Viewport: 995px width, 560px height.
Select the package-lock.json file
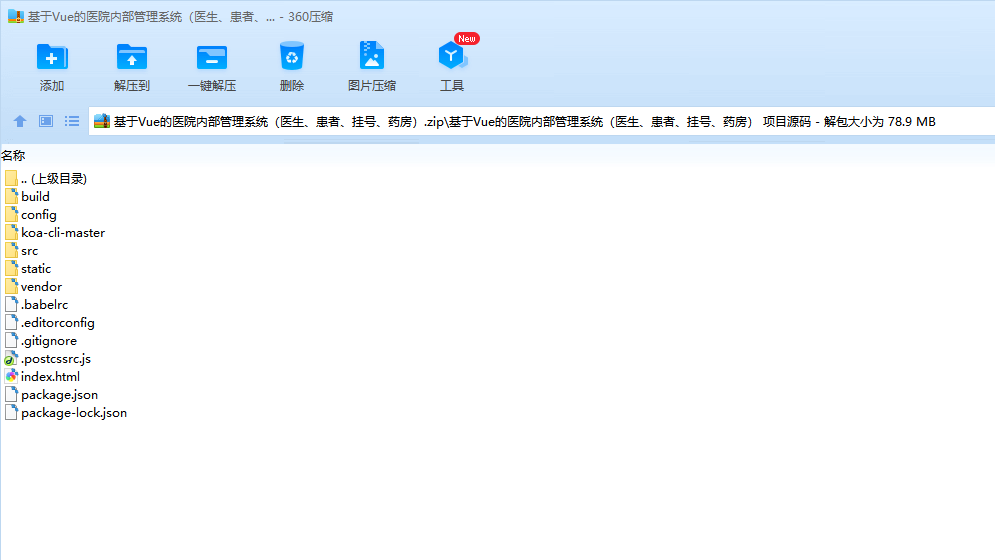[x=74, y=413]
